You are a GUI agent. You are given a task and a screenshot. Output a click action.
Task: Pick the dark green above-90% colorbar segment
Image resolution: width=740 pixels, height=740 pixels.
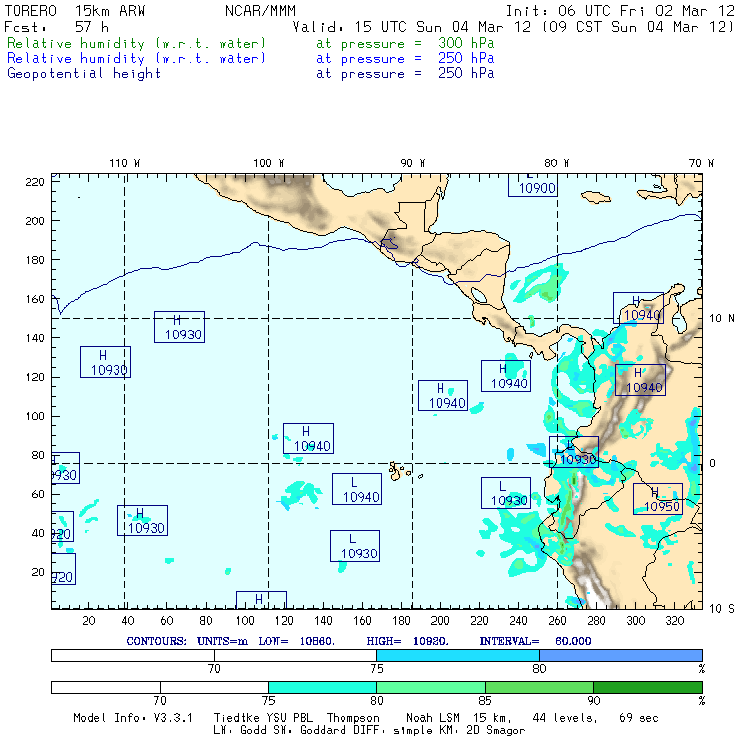coord(648,687)
